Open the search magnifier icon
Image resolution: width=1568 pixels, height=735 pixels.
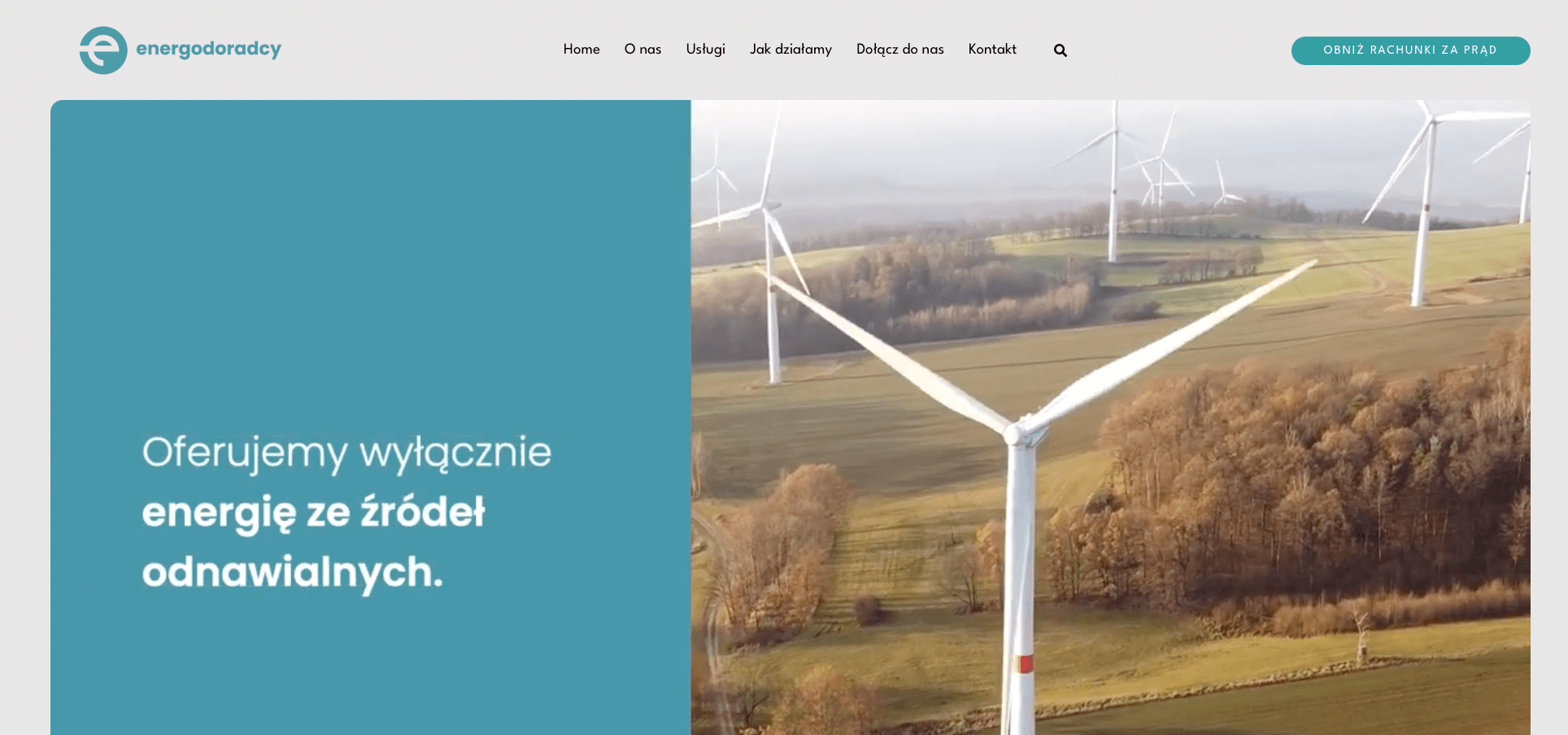[x=1061, y=50]
